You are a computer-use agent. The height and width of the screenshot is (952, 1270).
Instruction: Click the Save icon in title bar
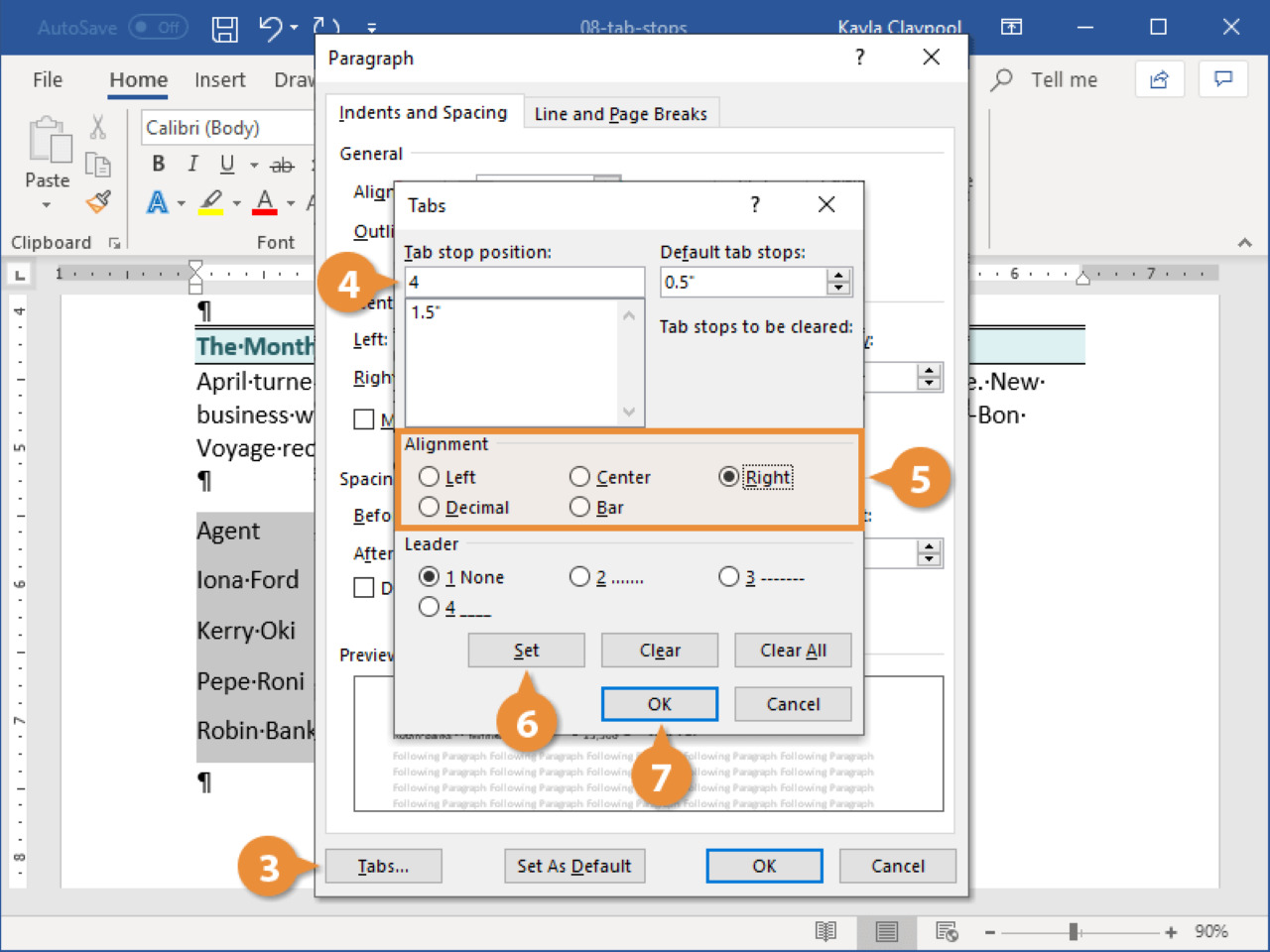click(x=225, y=29)
